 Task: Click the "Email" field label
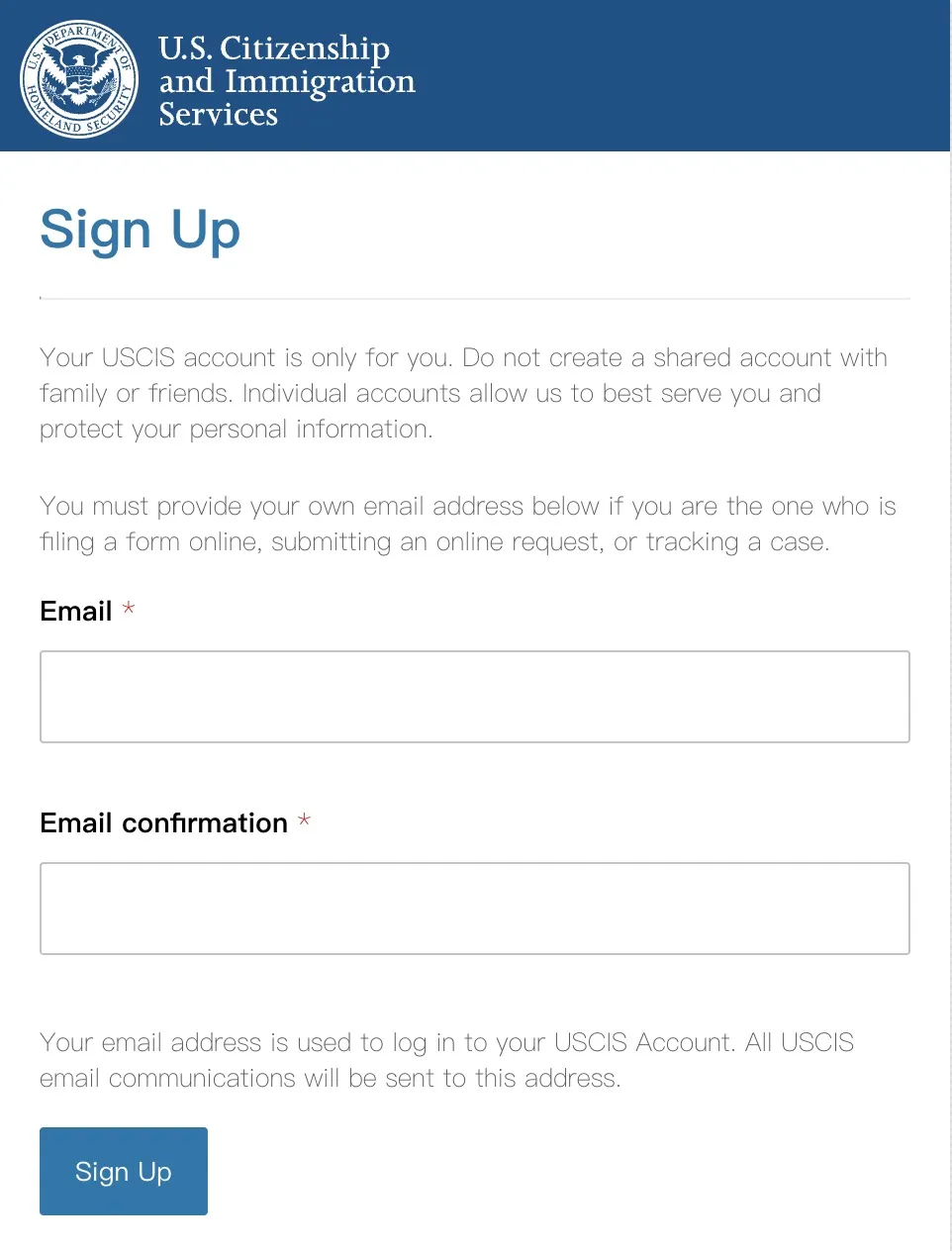click(76, 612)
